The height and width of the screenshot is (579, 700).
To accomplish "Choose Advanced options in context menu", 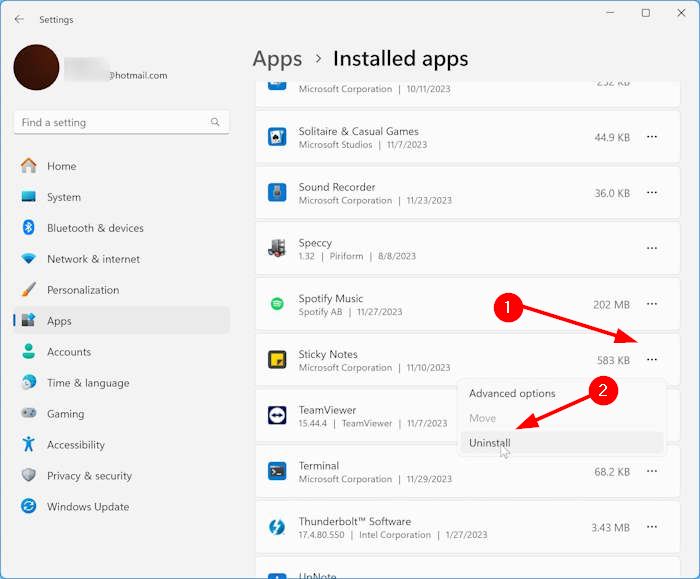I will [x=562, y=393].
